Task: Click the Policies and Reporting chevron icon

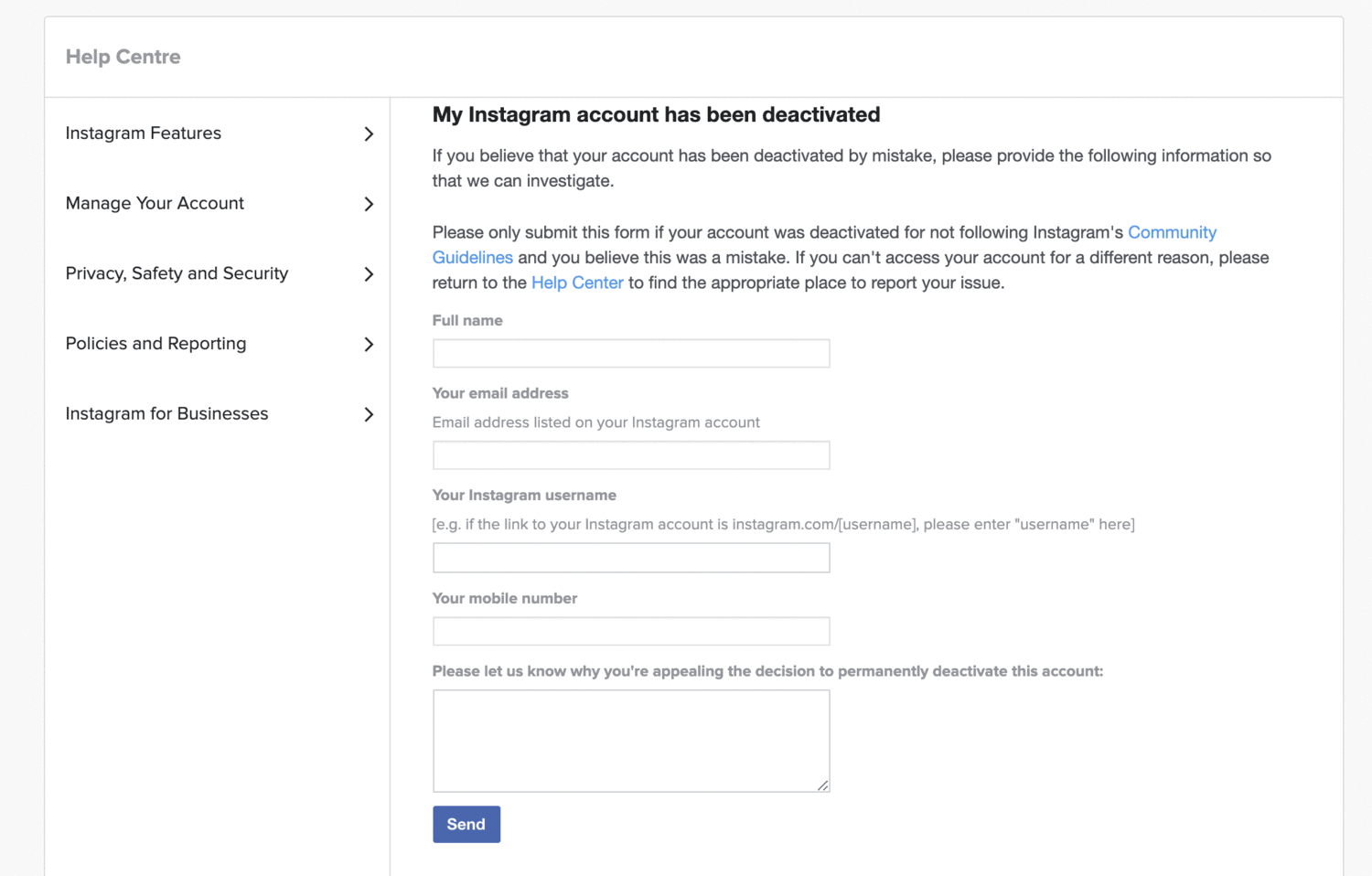Action: pos(369,345)
